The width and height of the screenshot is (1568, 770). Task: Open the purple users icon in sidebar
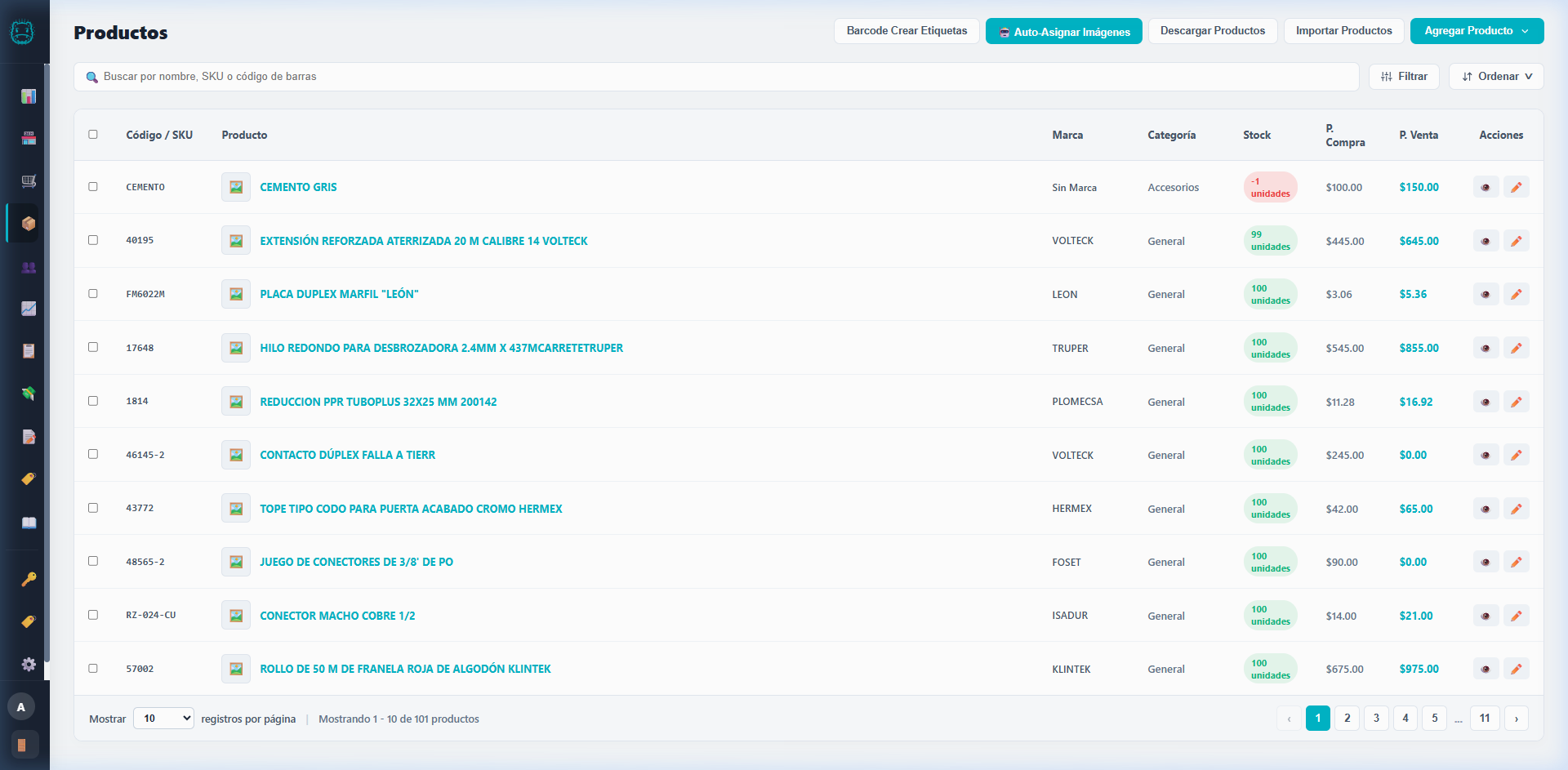point(29,267)
